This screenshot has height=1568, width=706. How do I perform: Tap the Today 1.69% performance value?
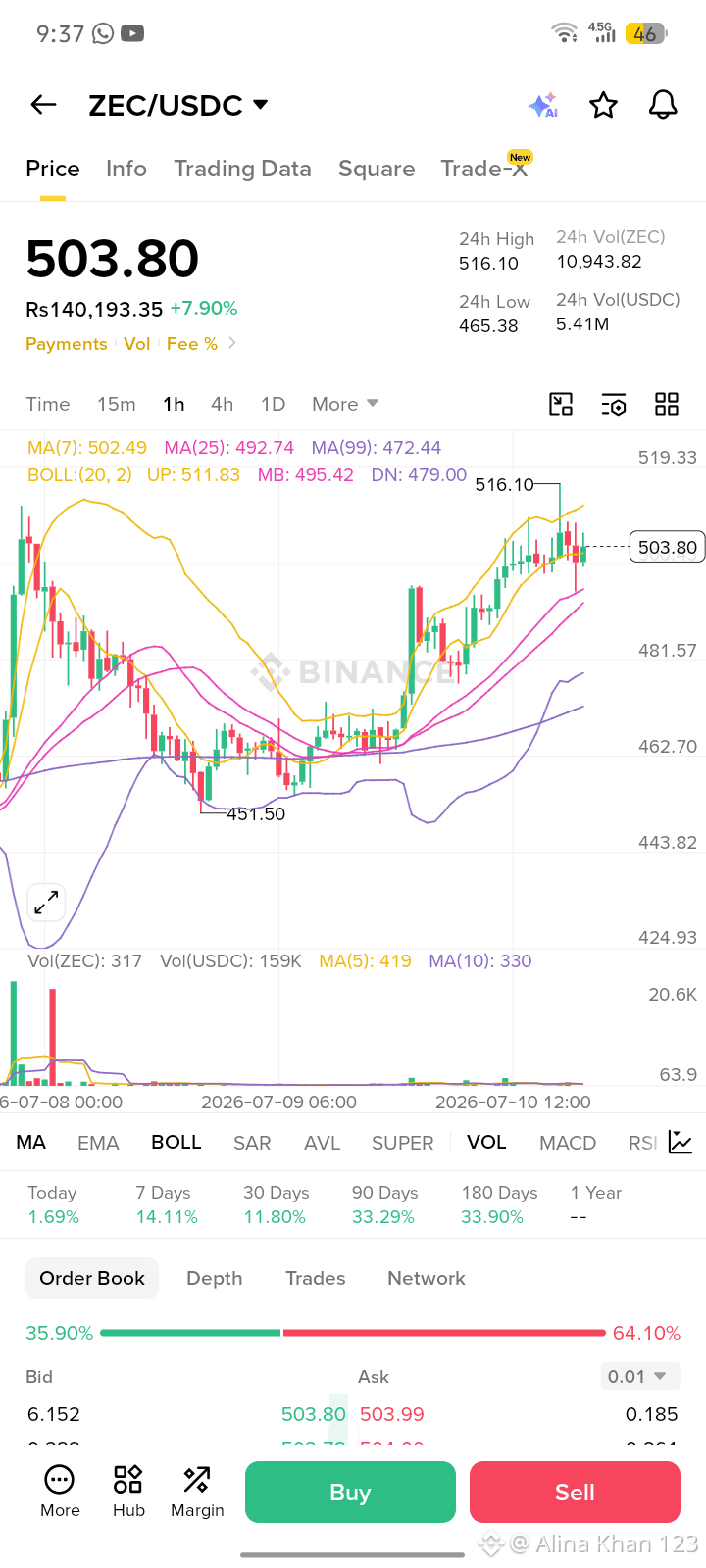(x=53, y=1217)
